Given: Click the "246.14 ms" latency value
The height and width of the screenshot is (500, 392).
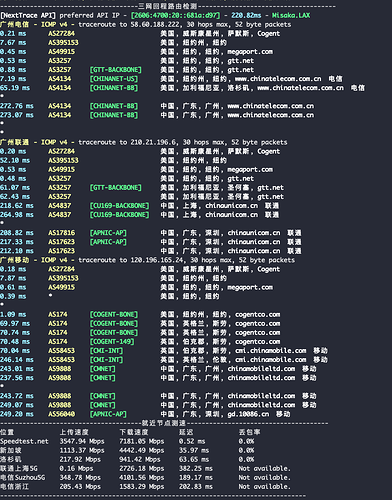Looking at the screenshot, I should 17,359.
